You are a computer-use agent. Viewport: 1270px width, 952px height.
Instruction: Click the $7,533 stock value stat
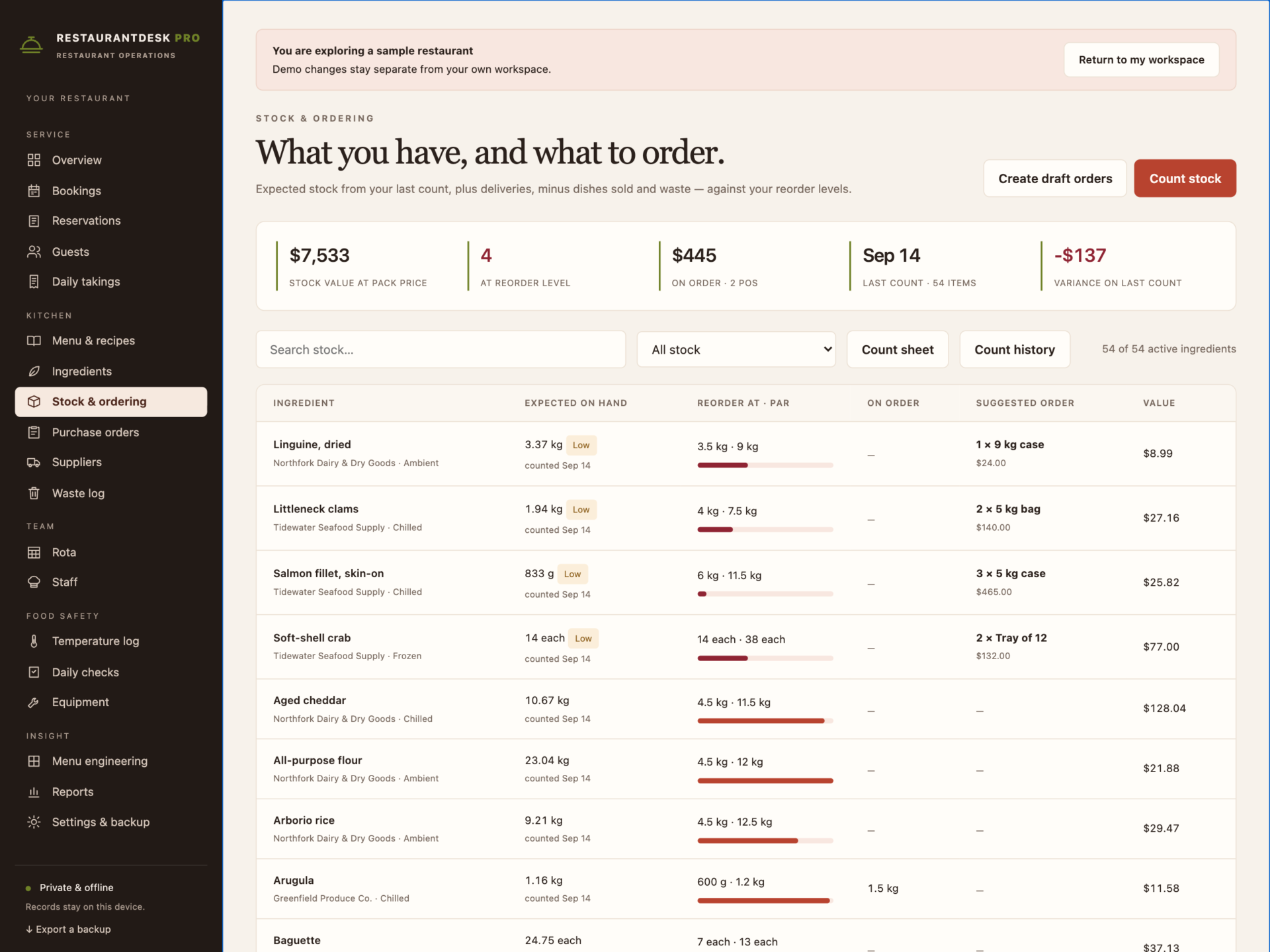click(319, 255)
